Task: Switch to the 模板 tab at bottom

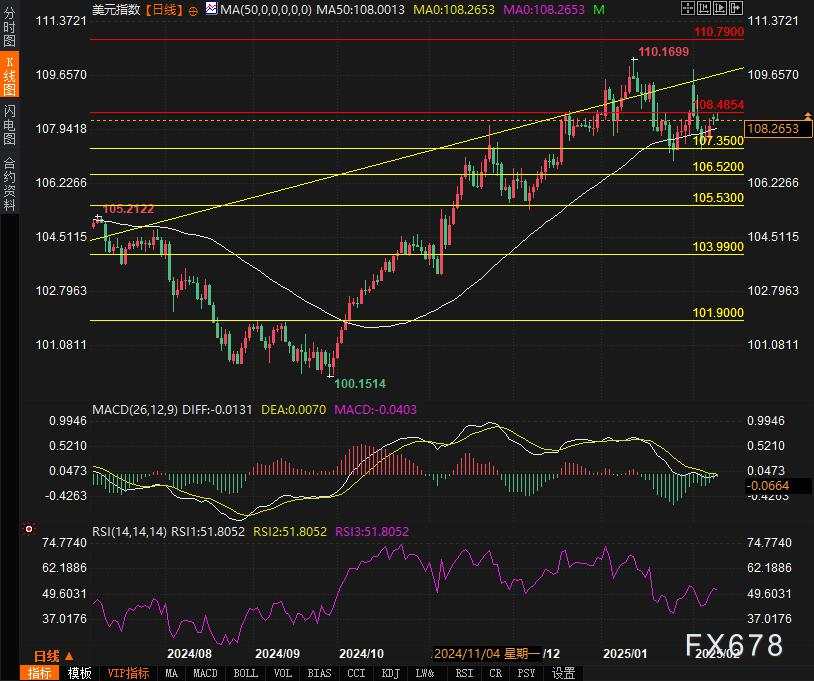Action: pyautogui.click(x=79, y=673)
